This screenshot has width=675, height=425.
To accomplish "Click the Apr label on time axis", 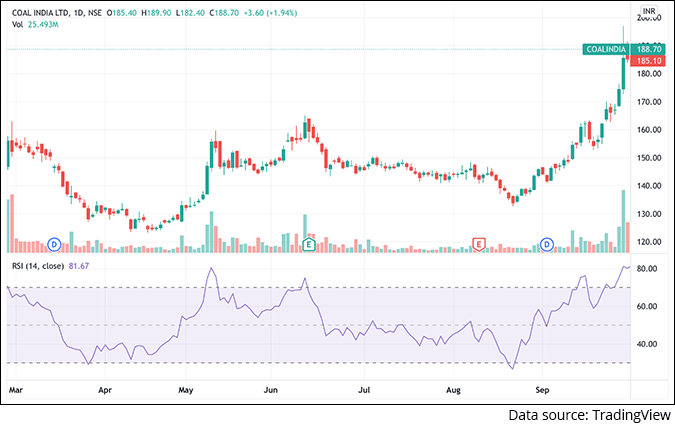I will (x=105, y=390).
